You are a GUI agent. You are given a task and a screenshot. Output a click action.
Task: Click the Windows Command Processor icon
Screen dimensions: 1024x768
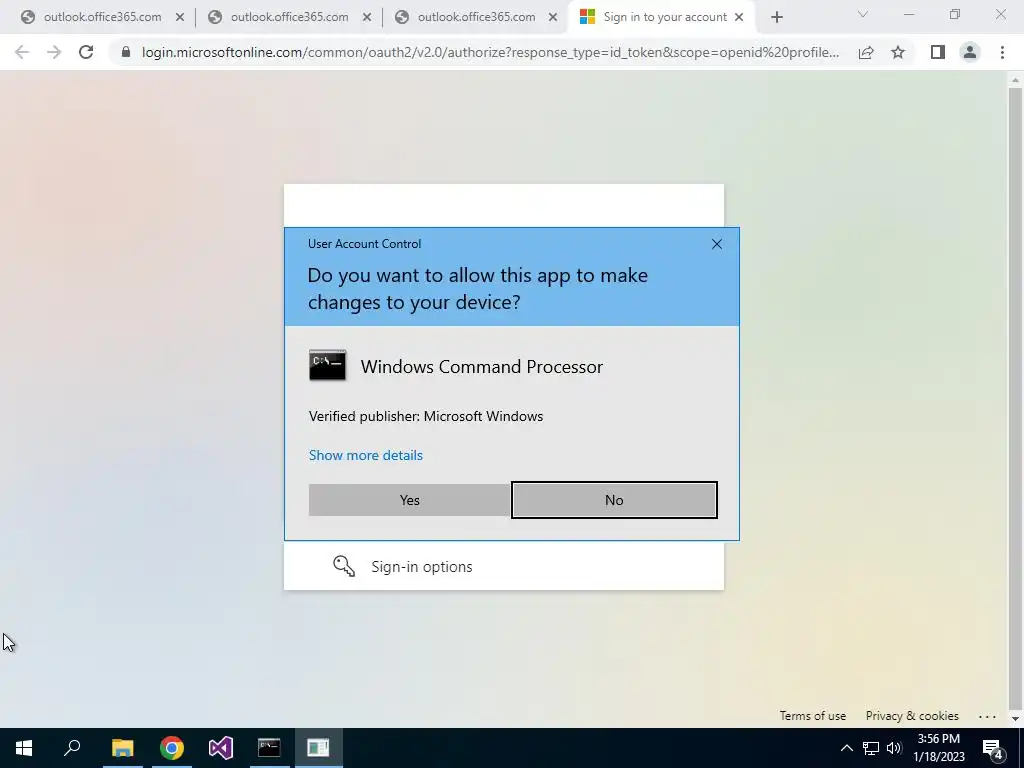tap(327, 366)
